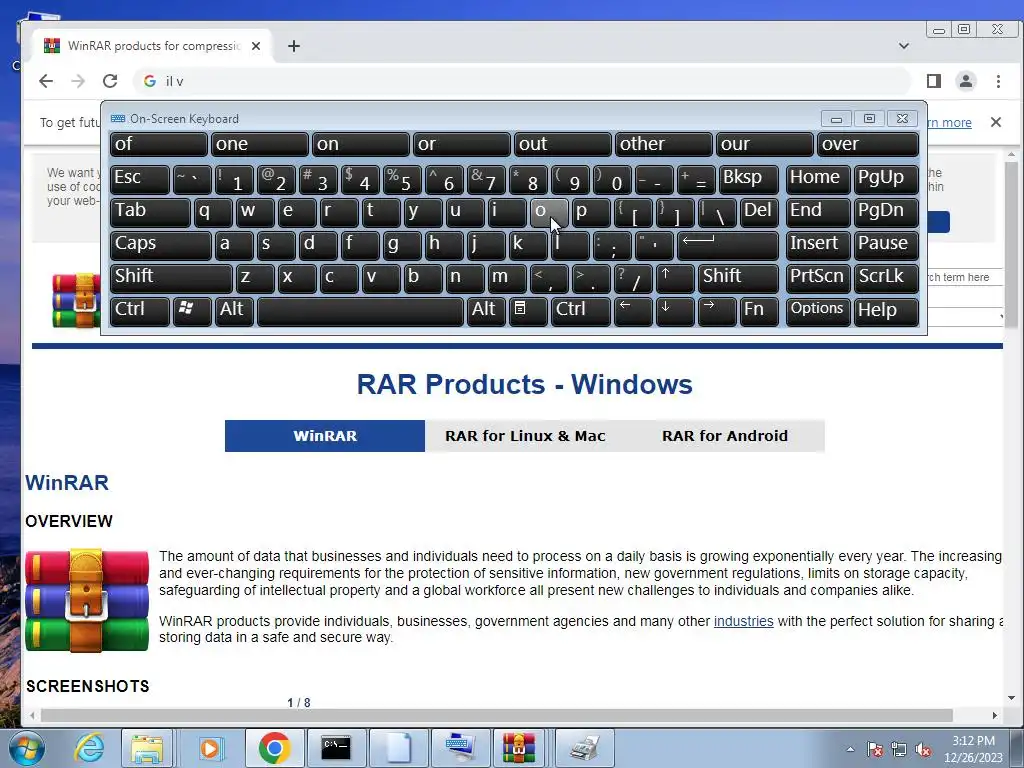This screenshot has width=1024, height=768.
Task: Expand Chrome's tab search chevron
Action: tap(904, 46)
